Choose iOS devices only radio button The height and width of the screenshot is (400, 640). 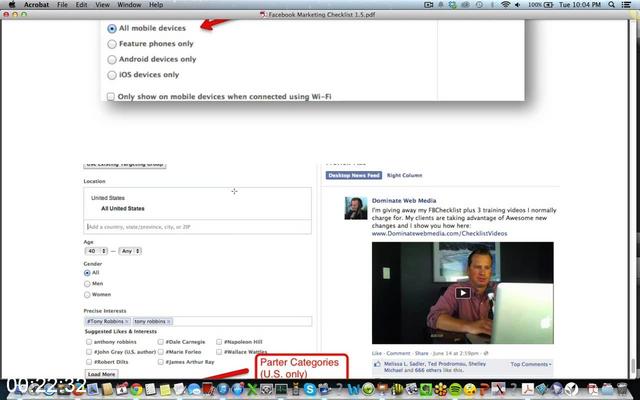point(112,75)
